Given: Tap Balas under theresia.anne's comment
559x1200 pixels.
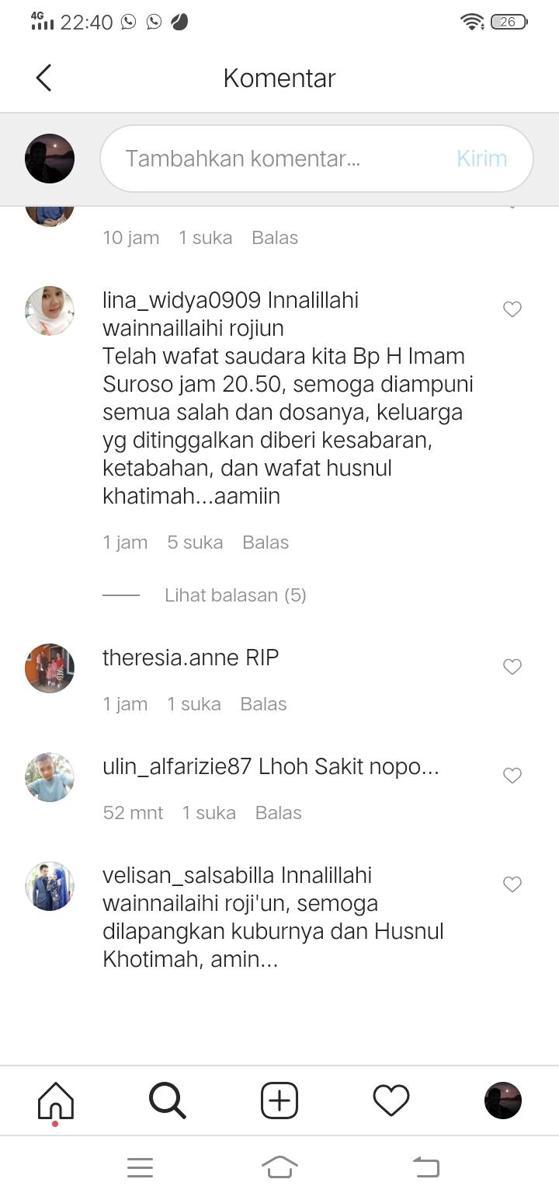Looking at the screenshot, I should click(264, 704).
